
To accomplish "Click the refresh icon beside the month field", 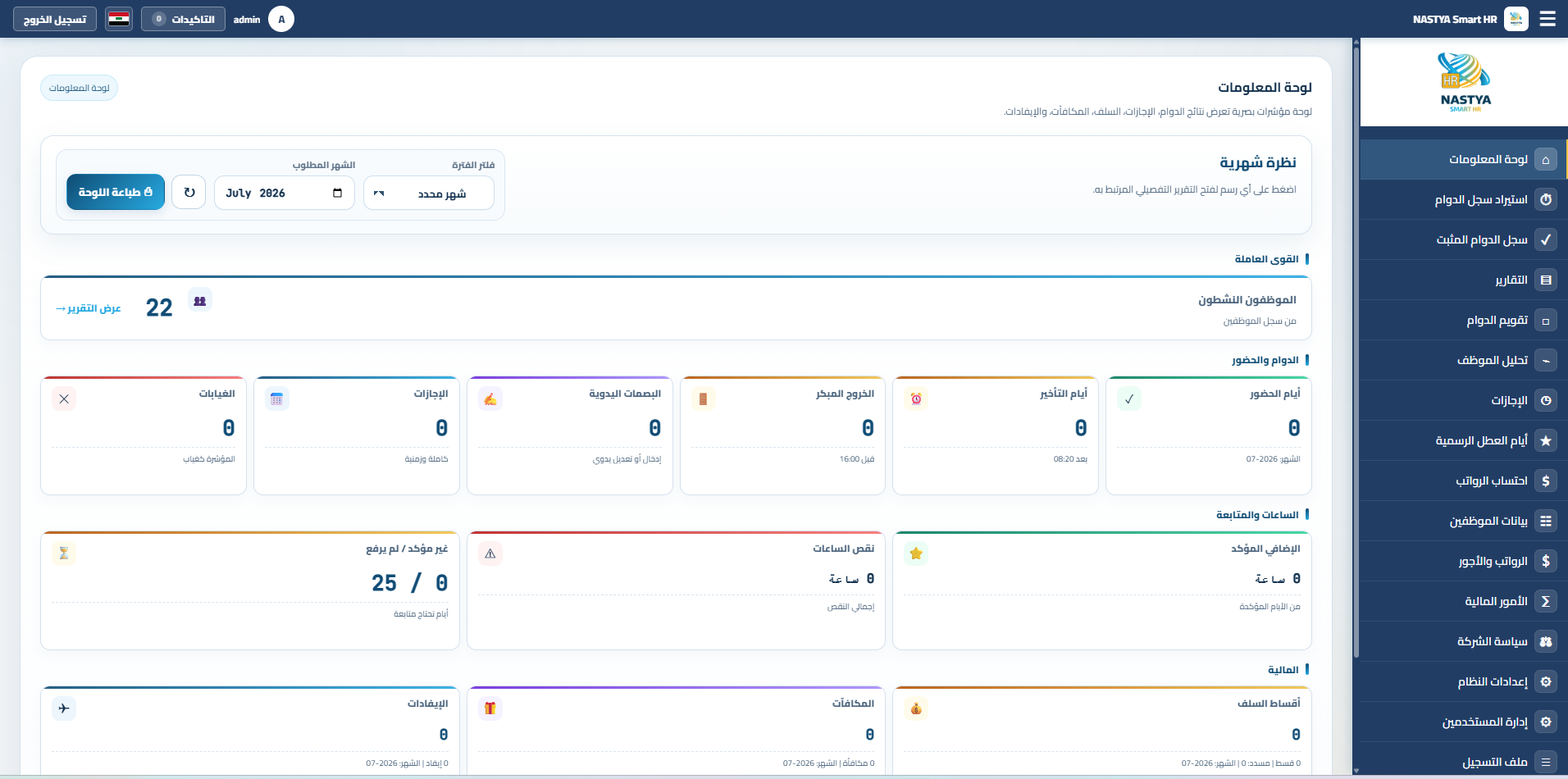I will tap(189, 193).
